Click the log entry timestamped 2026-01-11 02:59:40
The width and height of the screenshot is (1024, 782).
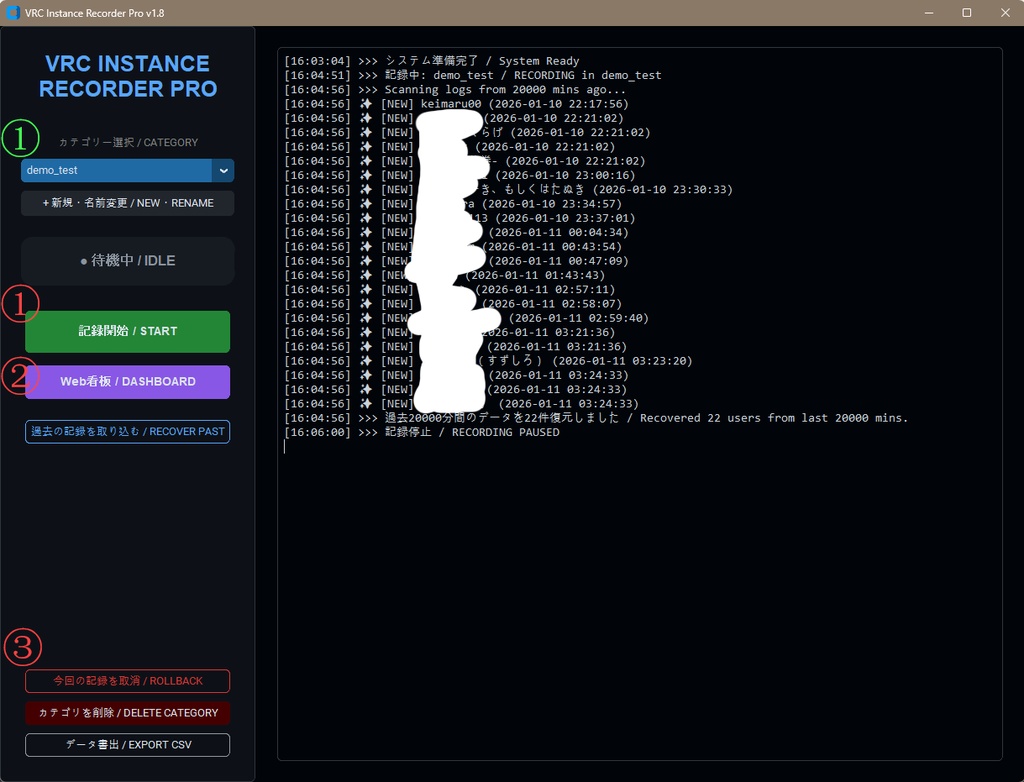(x=466, y=318)
